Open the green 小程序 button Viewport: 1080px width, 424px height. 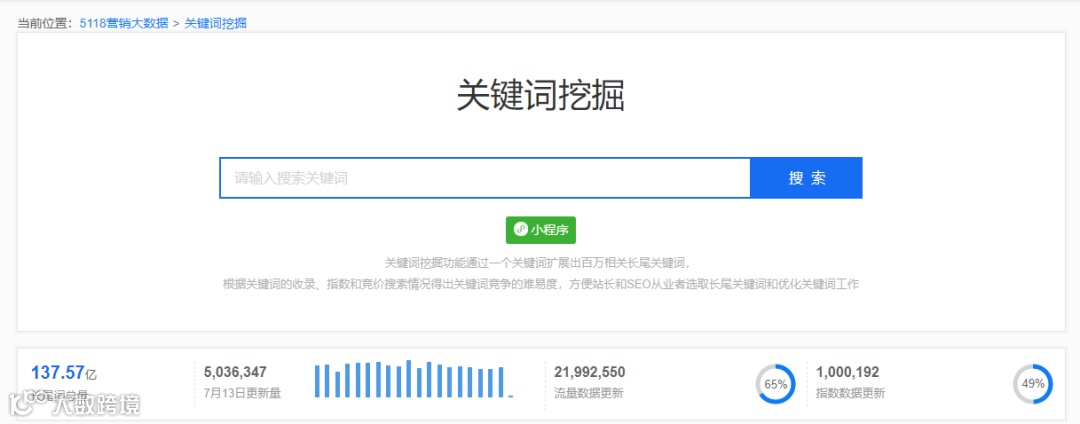541,230
